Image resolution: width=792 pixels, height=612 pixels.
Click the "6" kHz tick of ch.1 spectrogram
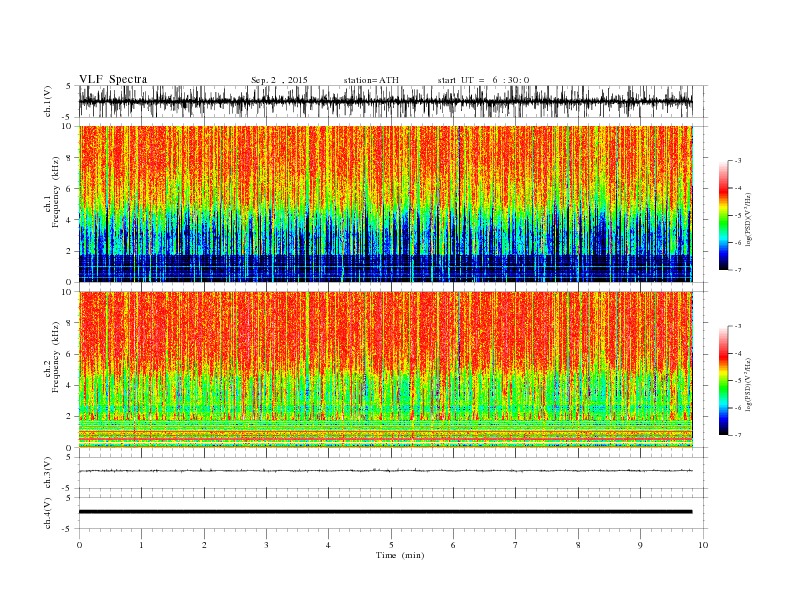(69, 189)
